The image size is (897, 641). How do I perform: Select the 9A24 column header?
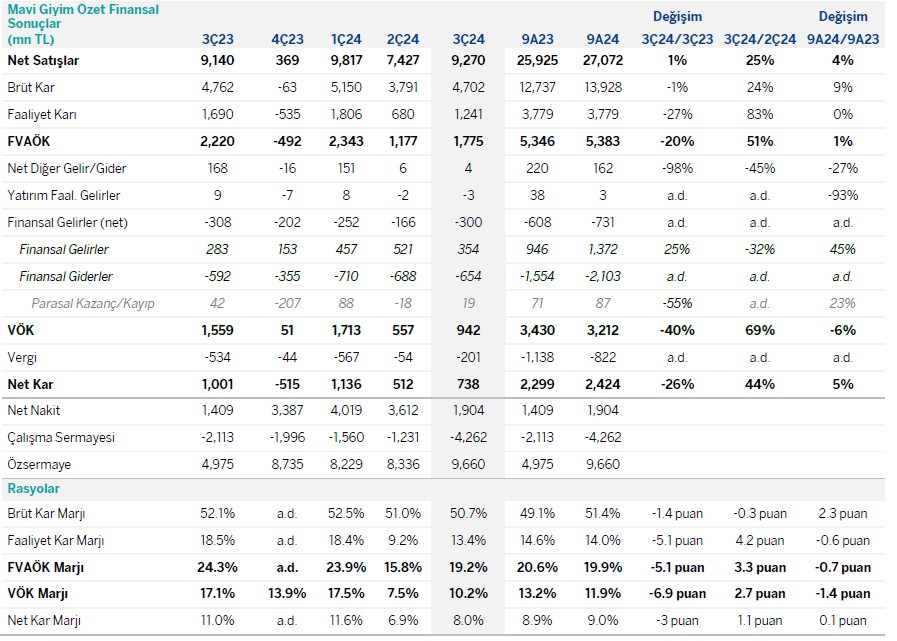[602, 39]
